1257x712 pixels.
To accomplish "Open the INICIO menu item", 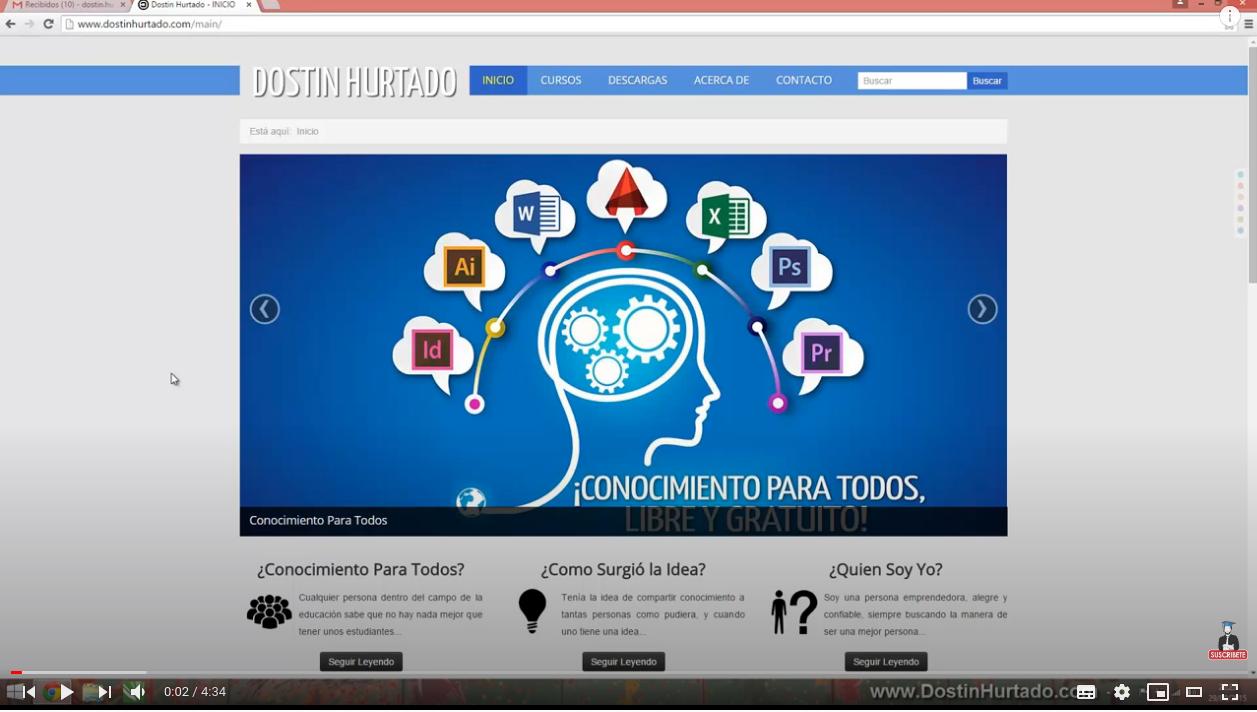I will pyautogui.click(x=498, y=81).
